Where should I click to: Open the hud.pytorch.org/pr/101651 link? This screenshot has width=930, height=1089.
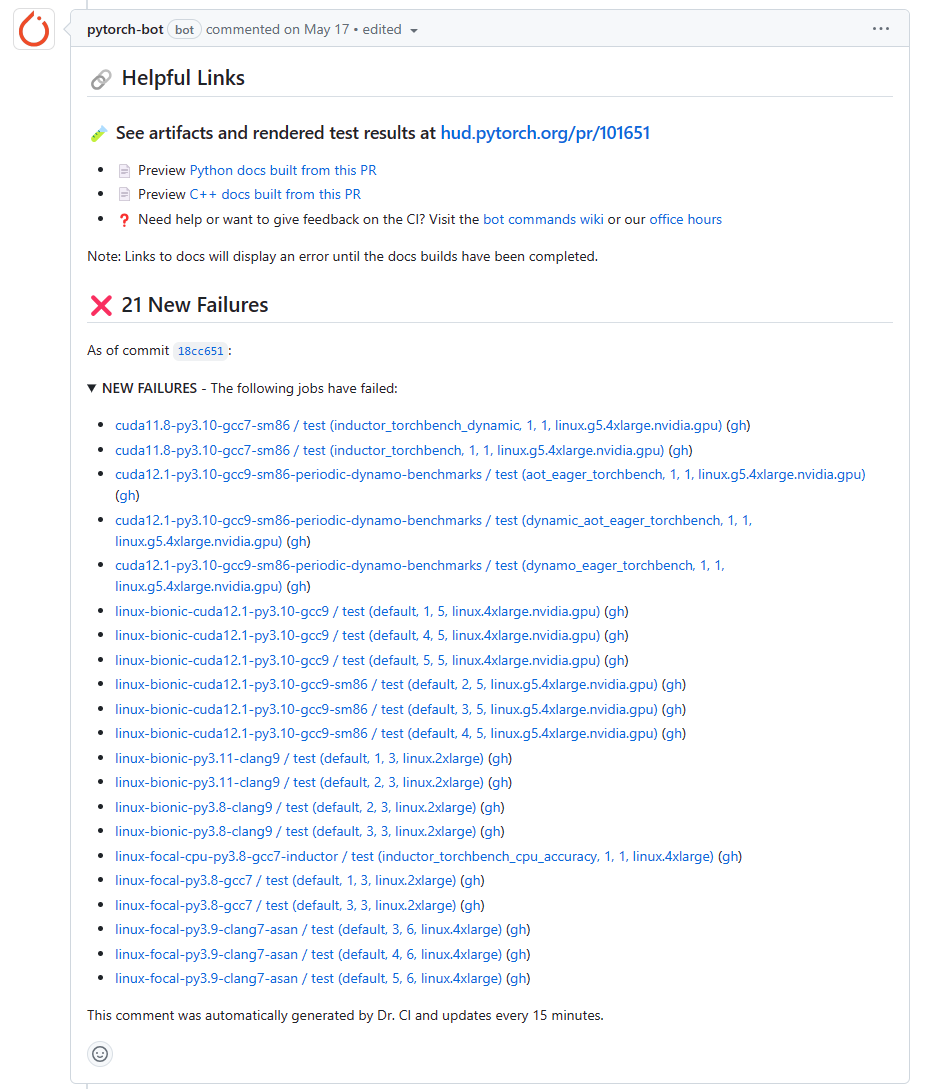pos(545,133)
